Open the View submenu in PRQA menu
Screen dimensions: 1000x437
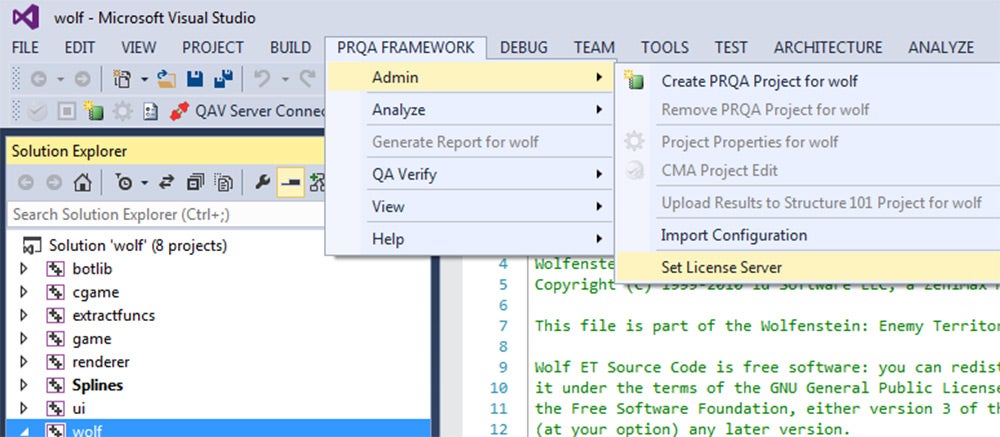(470, 207)
